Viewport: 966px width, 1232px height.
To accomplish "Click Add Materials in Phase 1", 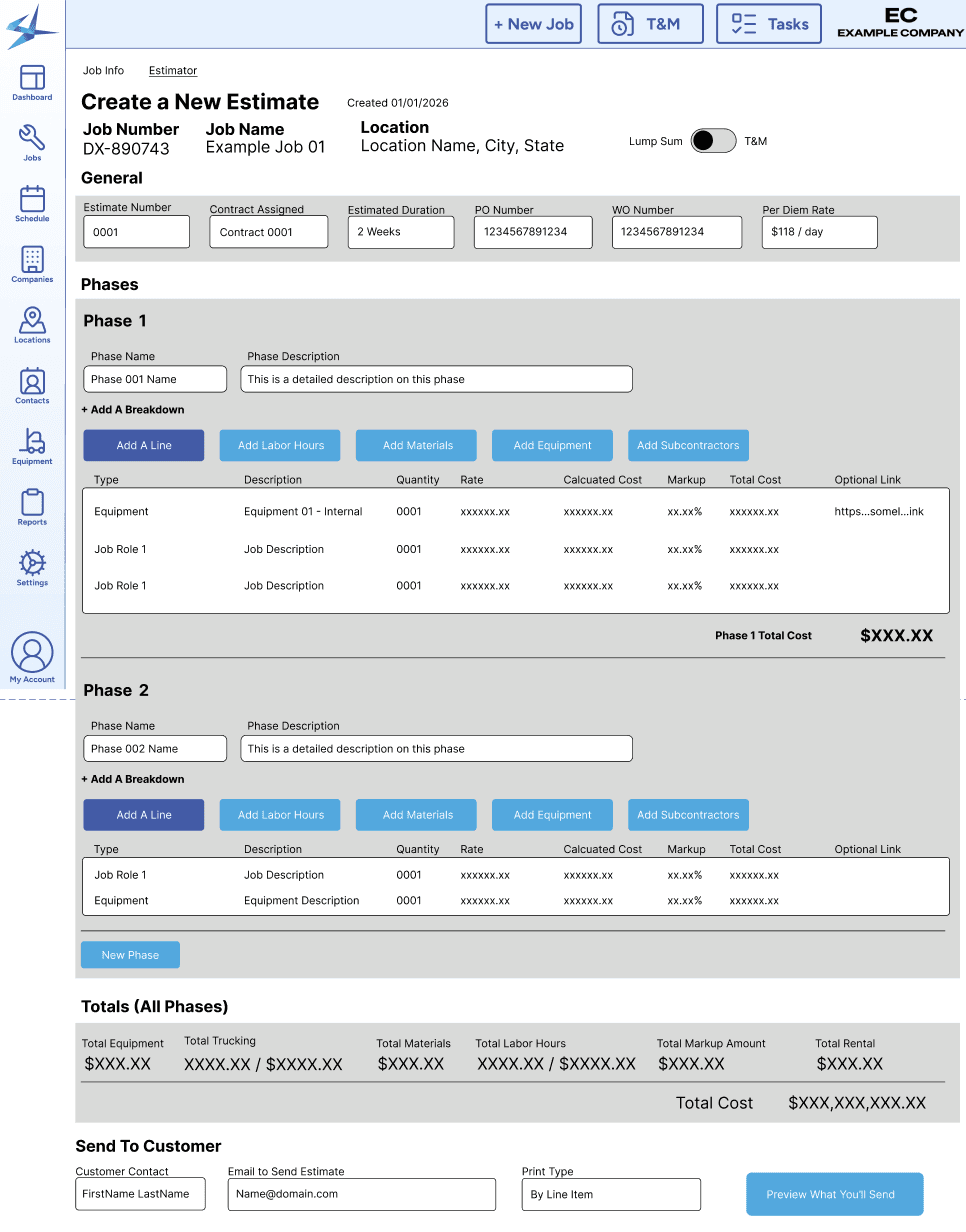I will pyautogui.click(x=416, y=445).
